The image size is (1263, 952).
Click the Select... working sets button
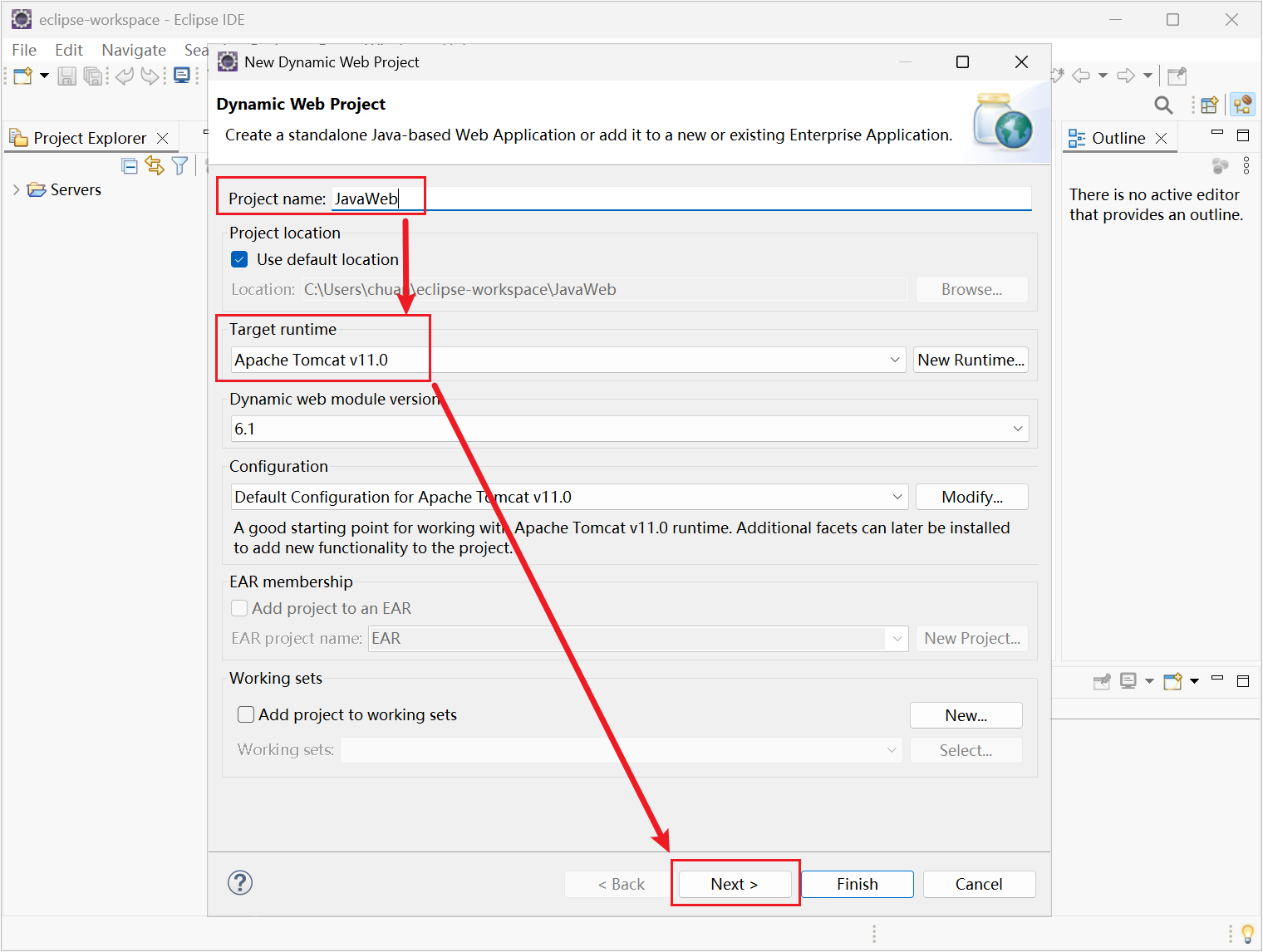coord(966,750)
